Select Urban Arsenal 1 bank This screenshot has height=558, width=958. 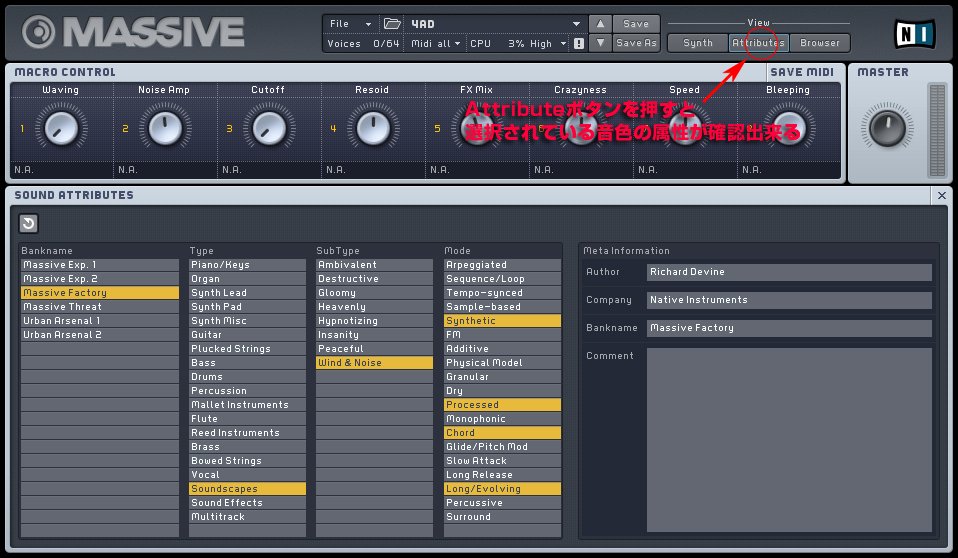[100, 321]
